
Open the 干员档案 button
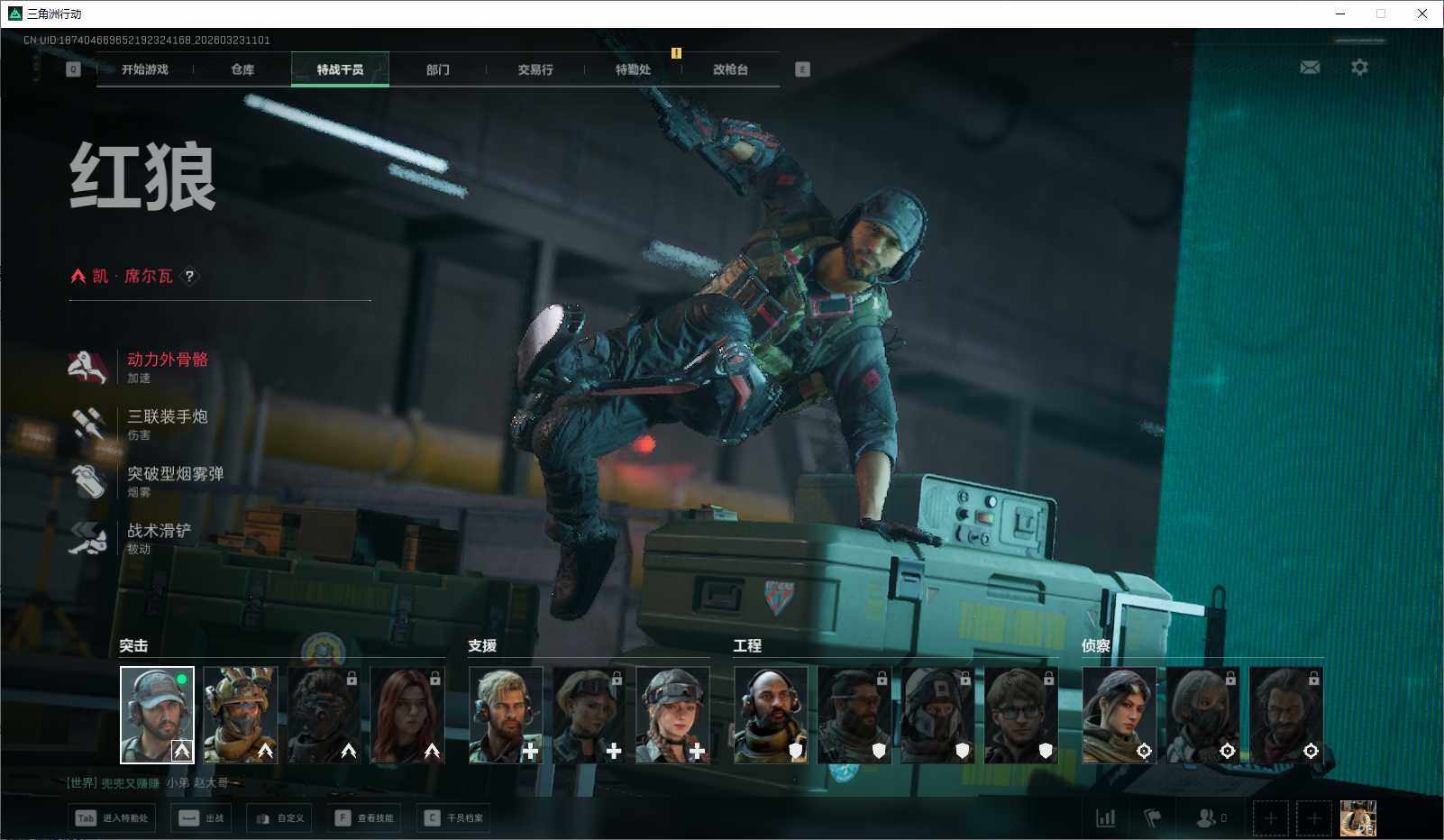(453, 818)
